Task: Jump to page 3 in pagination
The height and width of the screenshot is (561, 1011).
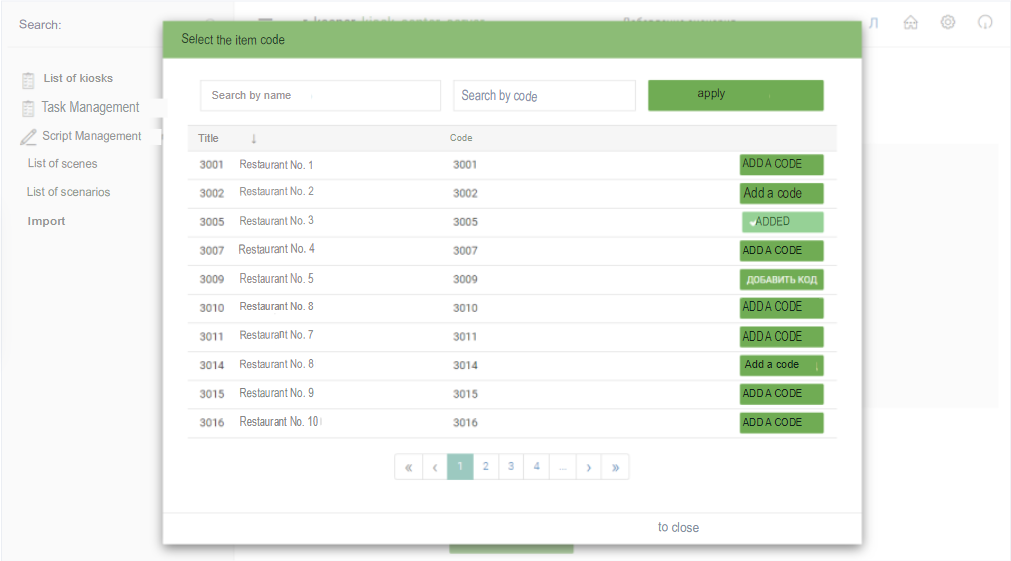Action: click(x=511, y=467)
